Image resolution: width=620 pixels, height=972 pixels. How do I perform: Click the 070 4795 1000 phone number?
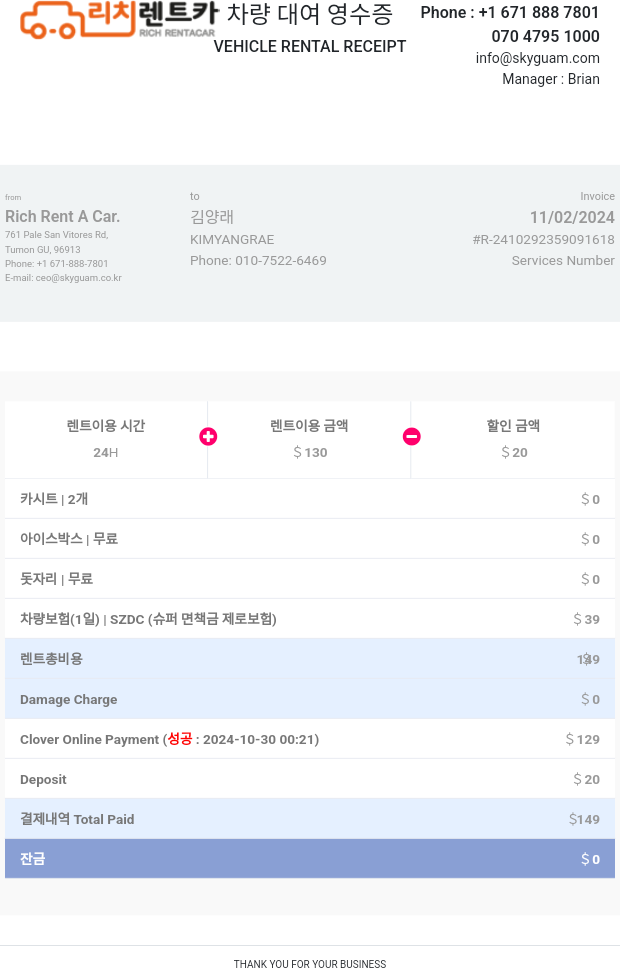coord(546,36)
